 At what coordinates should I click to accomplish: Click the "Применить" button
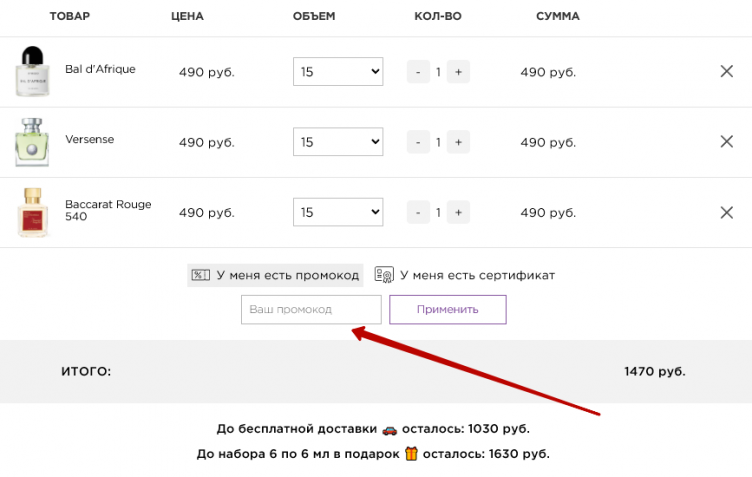click(447, 309)
